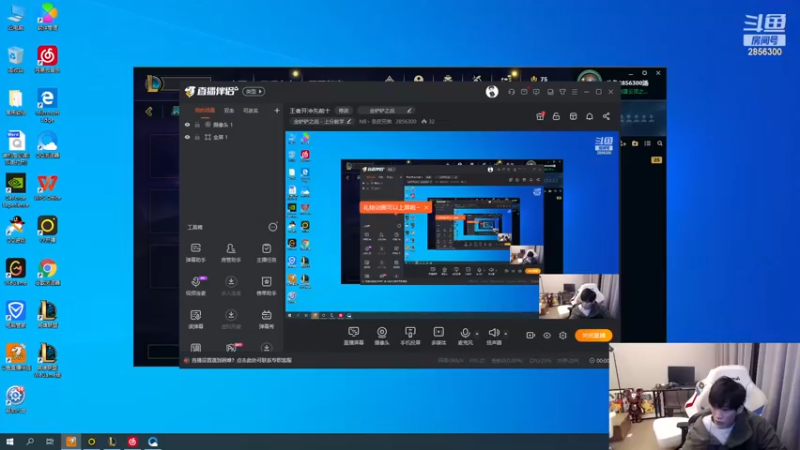Mute the speaker in bottom toolbar
Viewport: 800px width, 450px height.
(493, 336)
